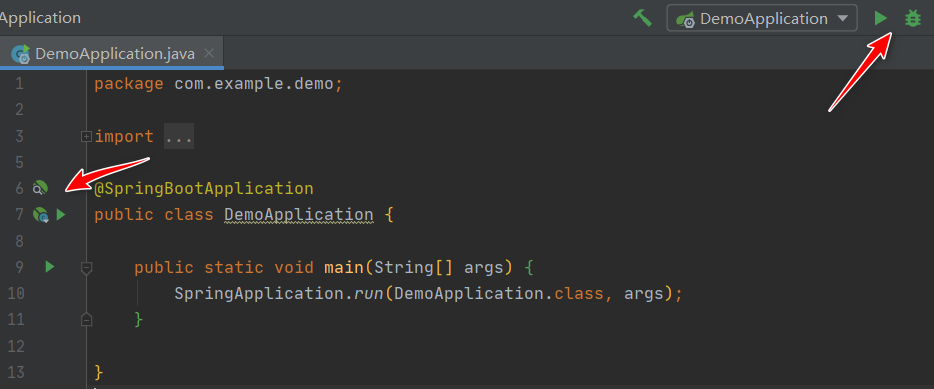Close the DemoApplication.java tab
Screen dimensions: 934x389
pos(208,53)
